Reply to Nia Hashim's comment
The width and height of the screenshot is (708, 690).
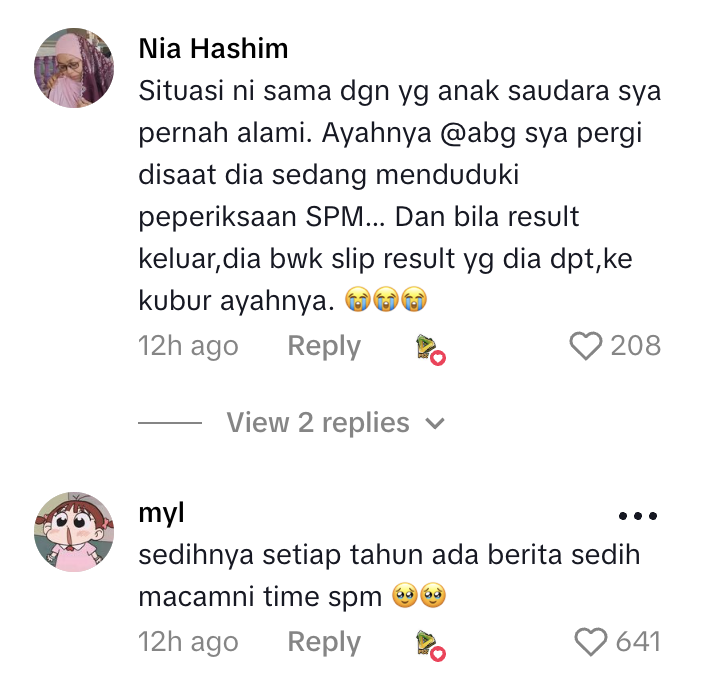pos(324,346)
